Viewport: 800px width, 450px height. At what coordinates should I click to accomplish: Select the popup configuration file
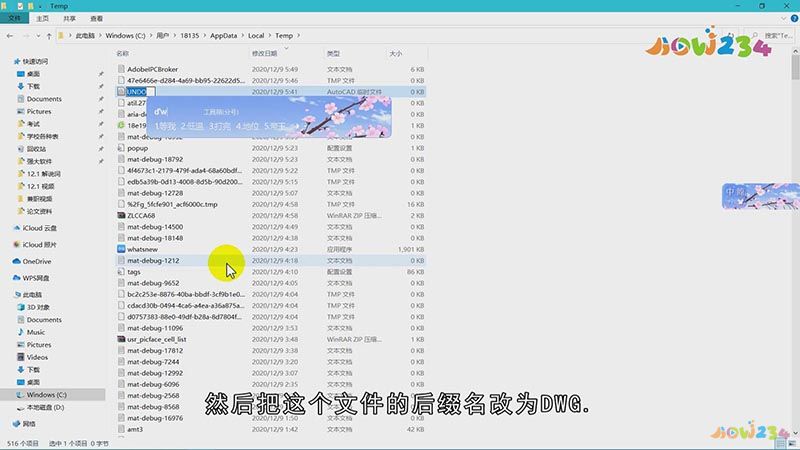click(137, 148)
